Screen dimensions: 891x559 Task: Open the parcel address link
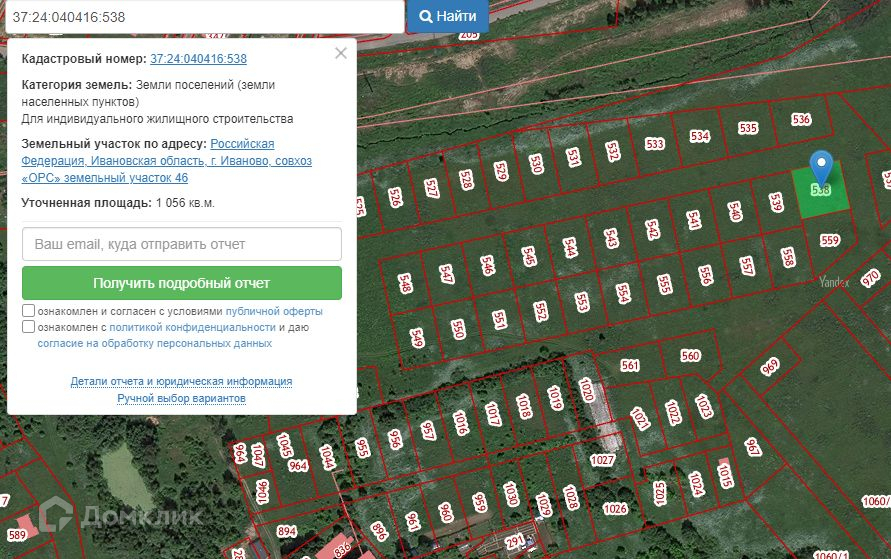(x=166, y=161)
